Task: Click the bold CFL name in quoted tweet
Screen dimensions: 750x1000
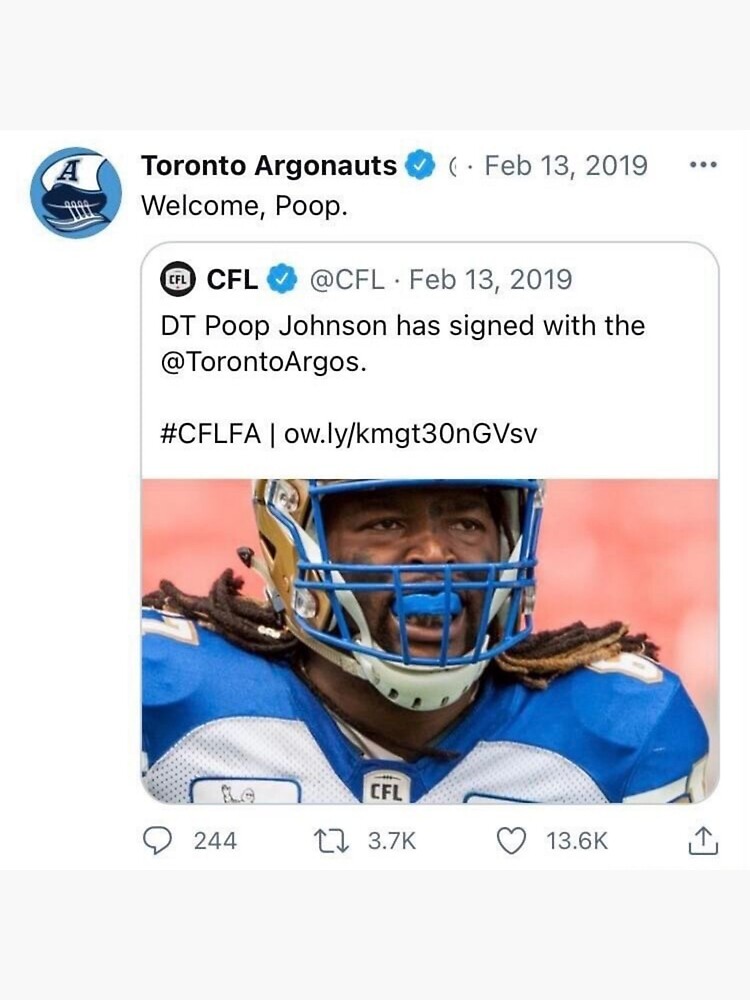Action: (x=232, y=280)
